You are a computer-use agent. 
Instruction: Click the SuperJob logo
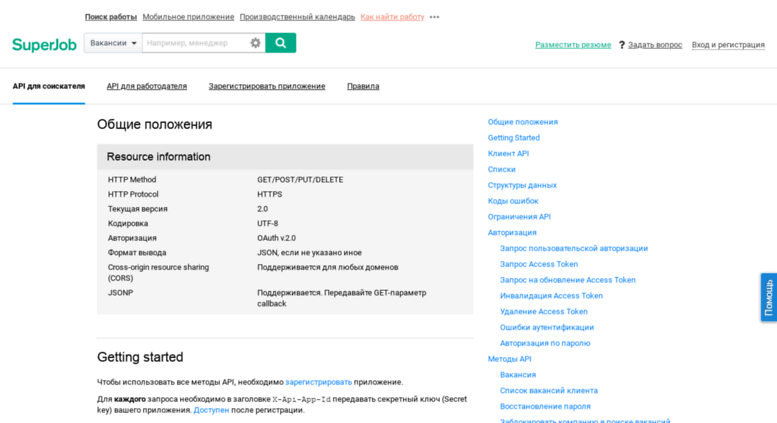click(44, 45)
